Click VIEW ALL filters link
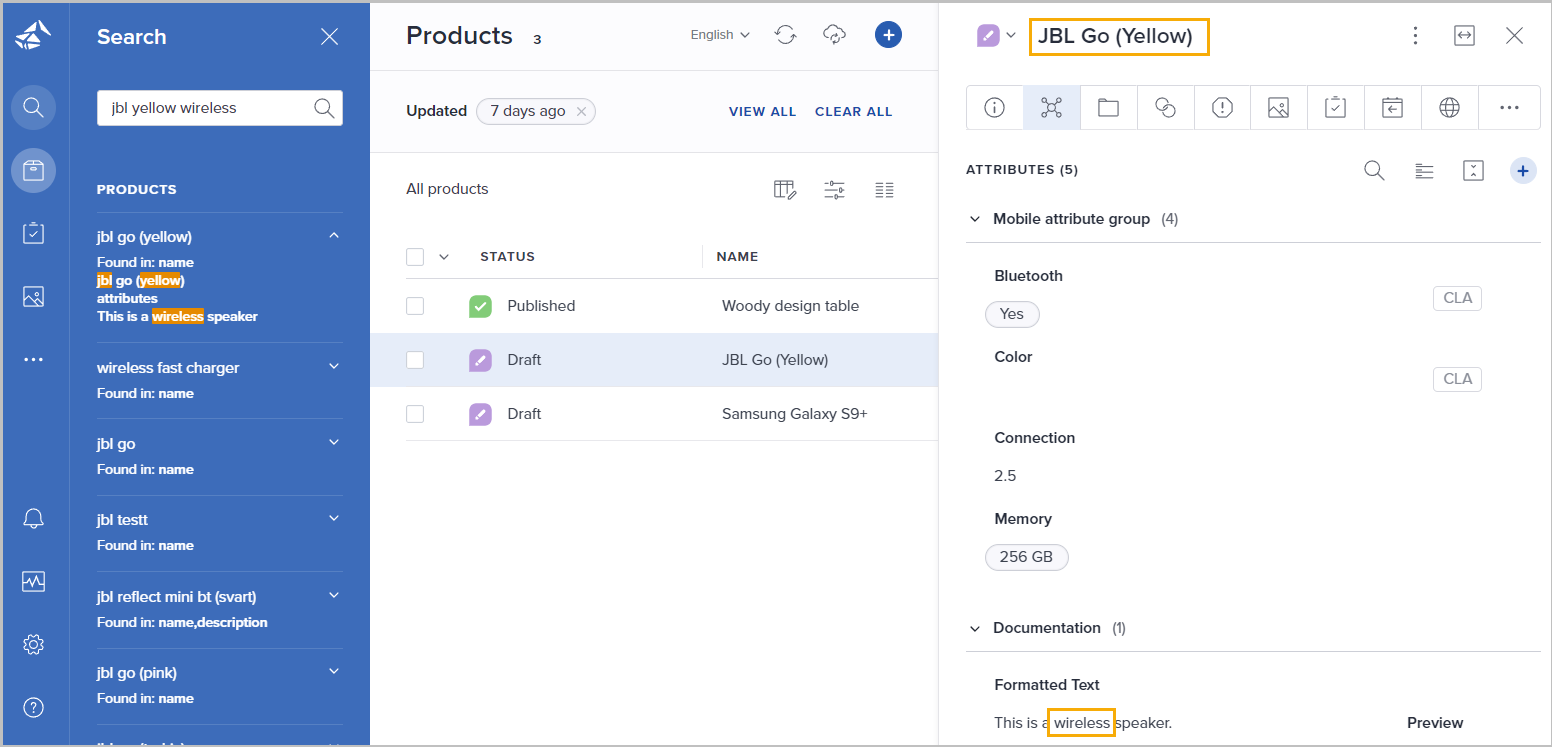Viewport: 1552px width, 747px height. [x=763, y=111]
